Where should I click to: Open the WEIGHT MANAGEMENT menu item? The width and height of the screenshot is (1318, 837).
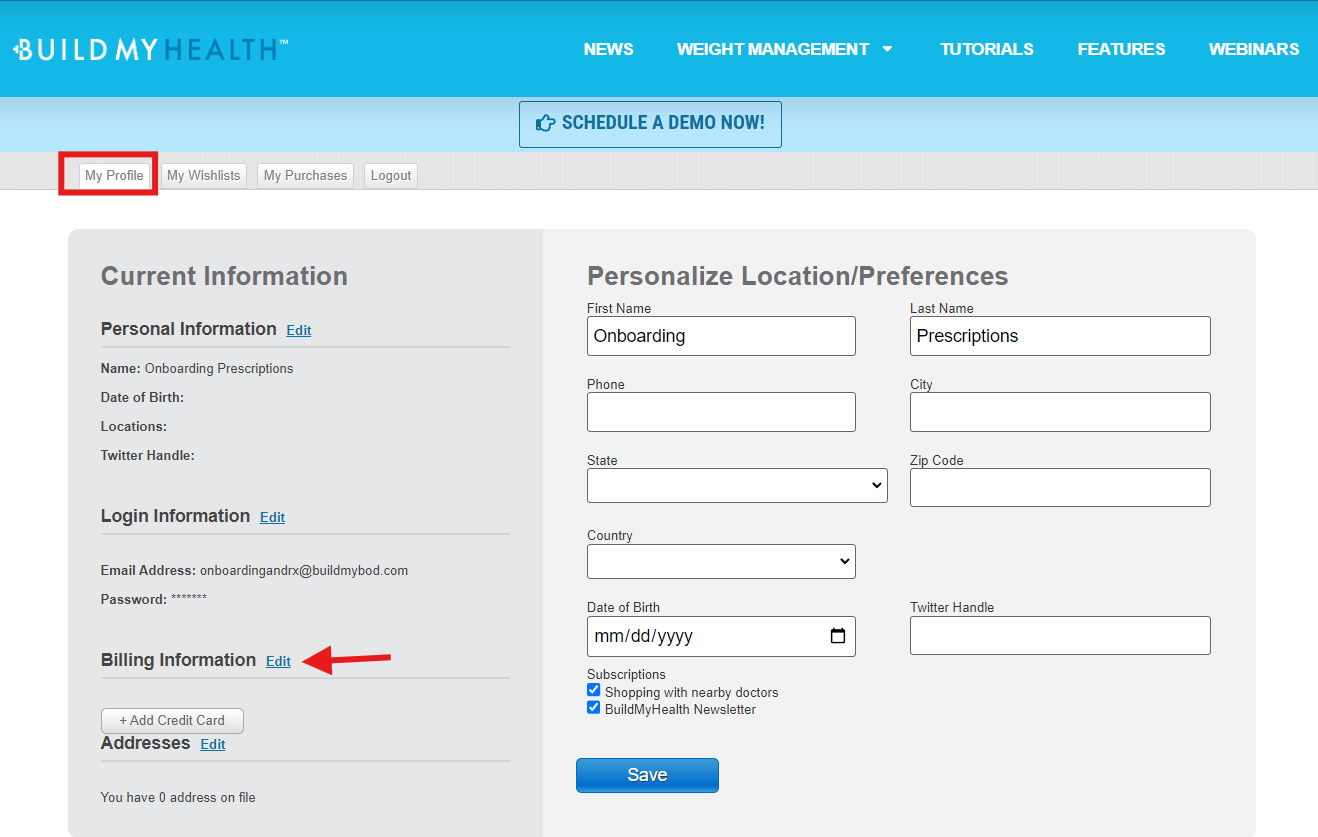pos(773,49)
